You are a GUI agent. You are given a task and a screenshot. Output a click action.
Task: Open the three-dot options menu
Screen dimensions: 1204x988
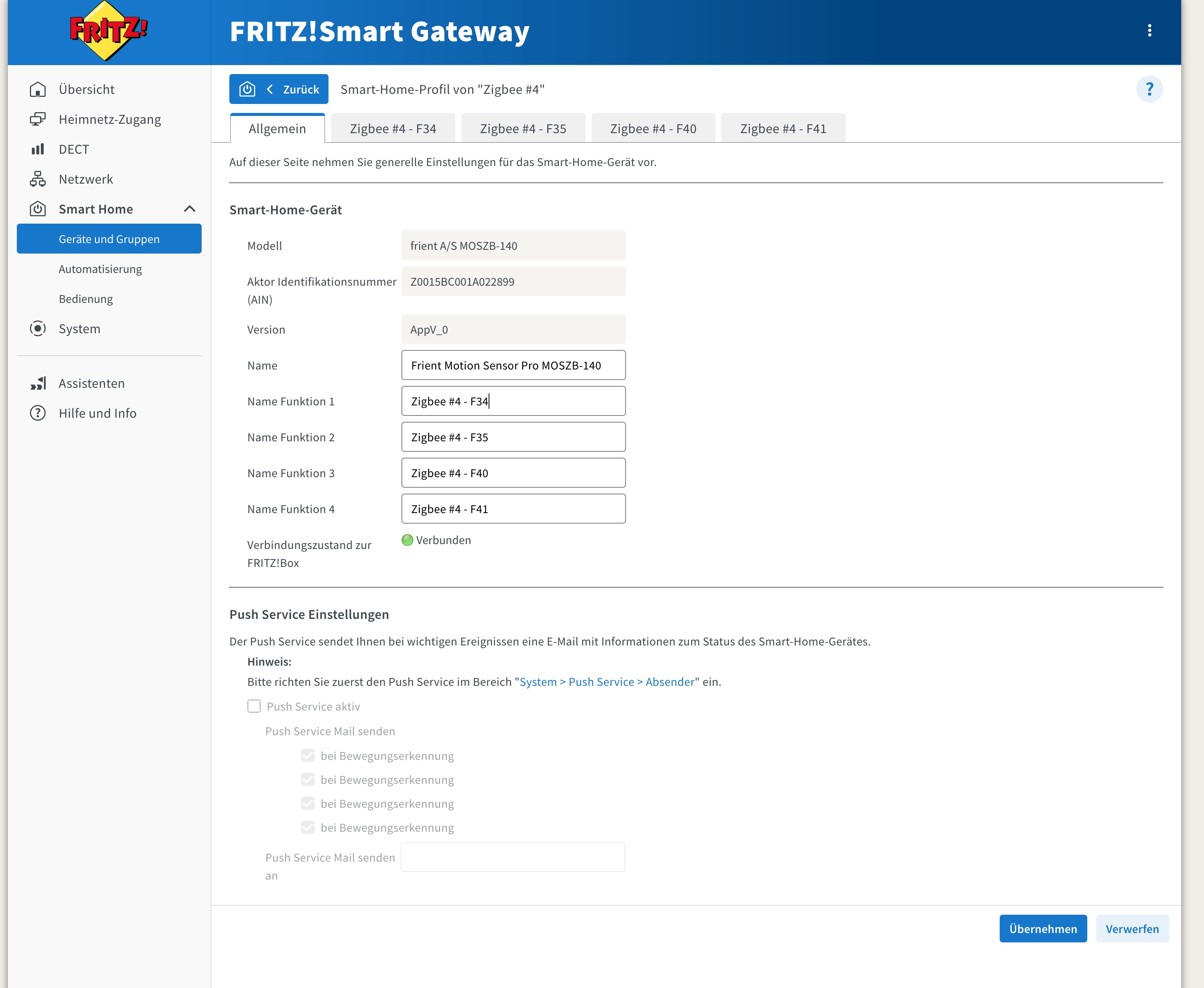1149,31
